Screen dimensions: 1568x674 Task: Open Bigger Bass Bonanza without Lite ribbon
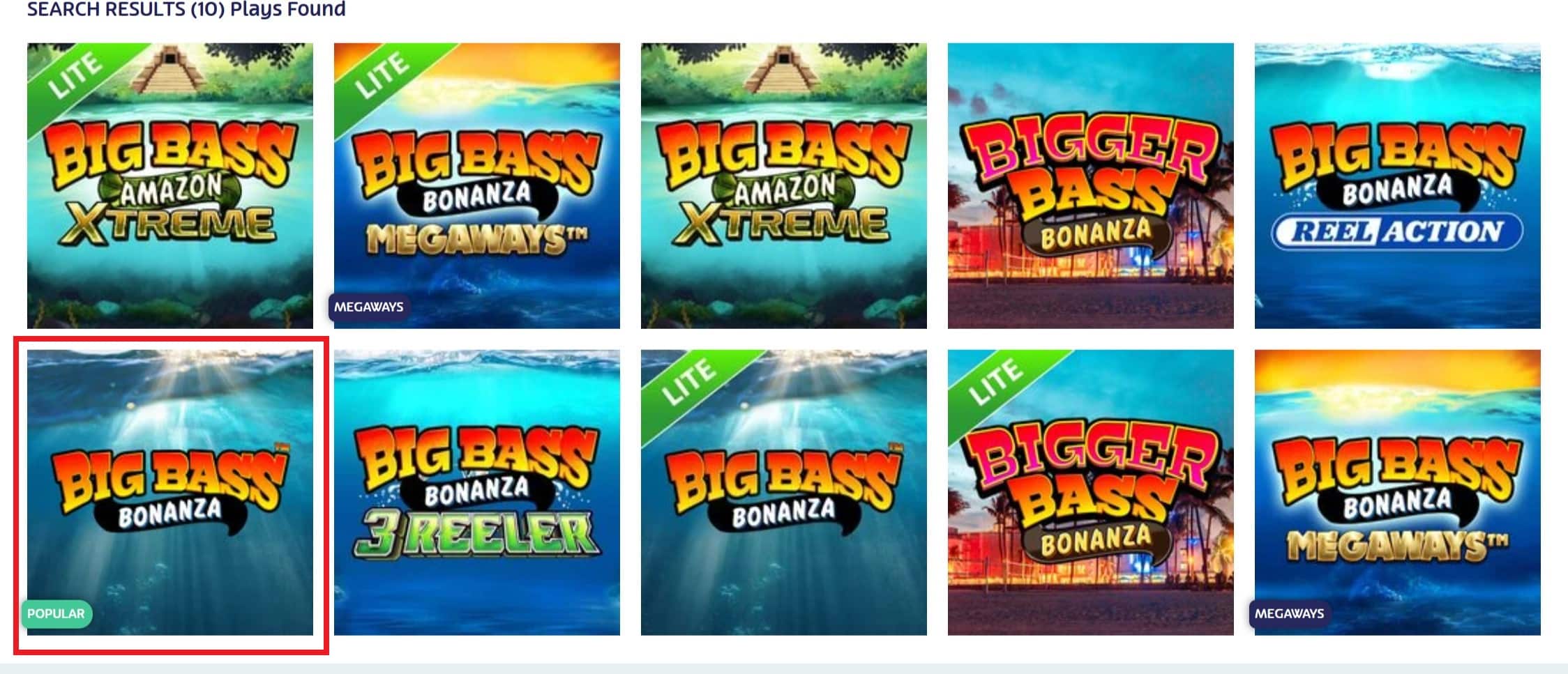point(1091,185)
